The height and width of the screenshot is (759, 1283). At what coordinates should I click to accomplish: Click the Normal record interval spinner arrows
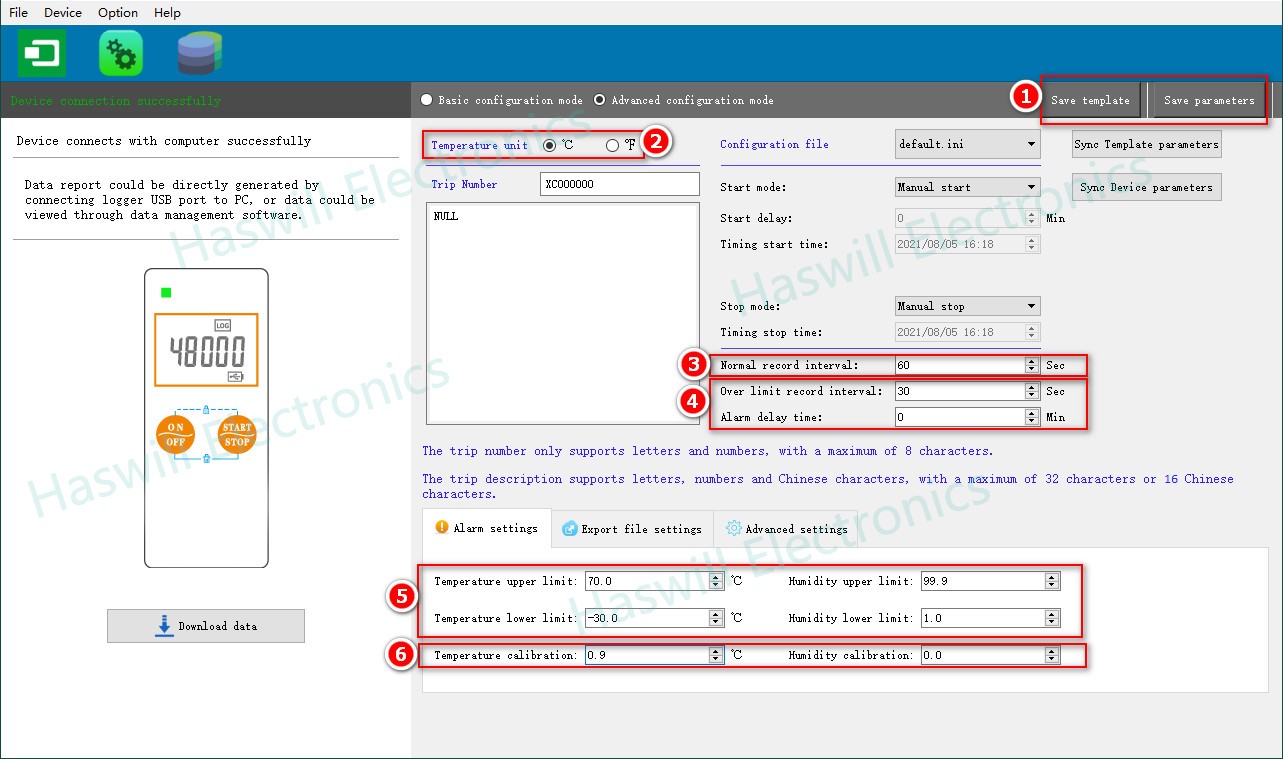1032,365
